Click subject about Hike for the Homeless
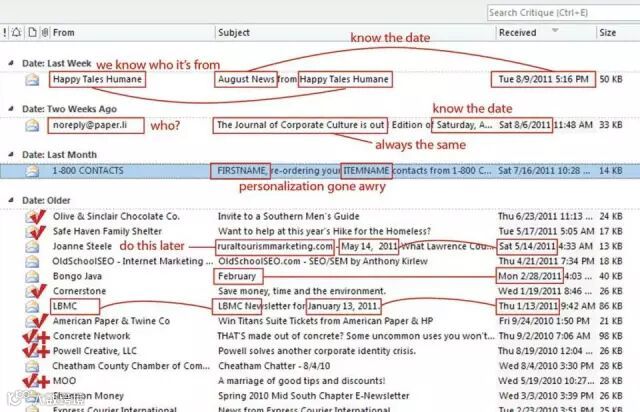The width and height of the screenshot is (640, 412). point(324,232)
